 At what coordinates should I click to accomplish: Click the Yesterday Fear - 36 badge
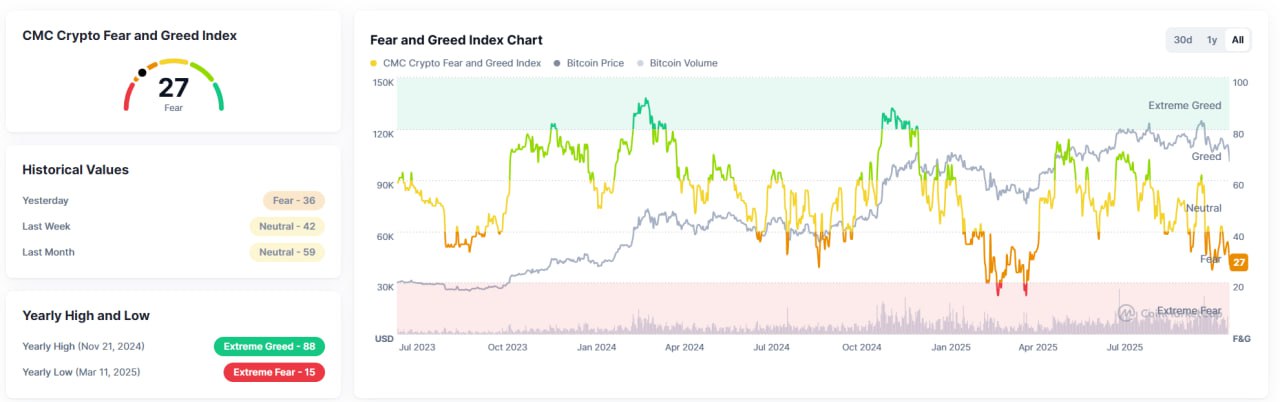293,200
